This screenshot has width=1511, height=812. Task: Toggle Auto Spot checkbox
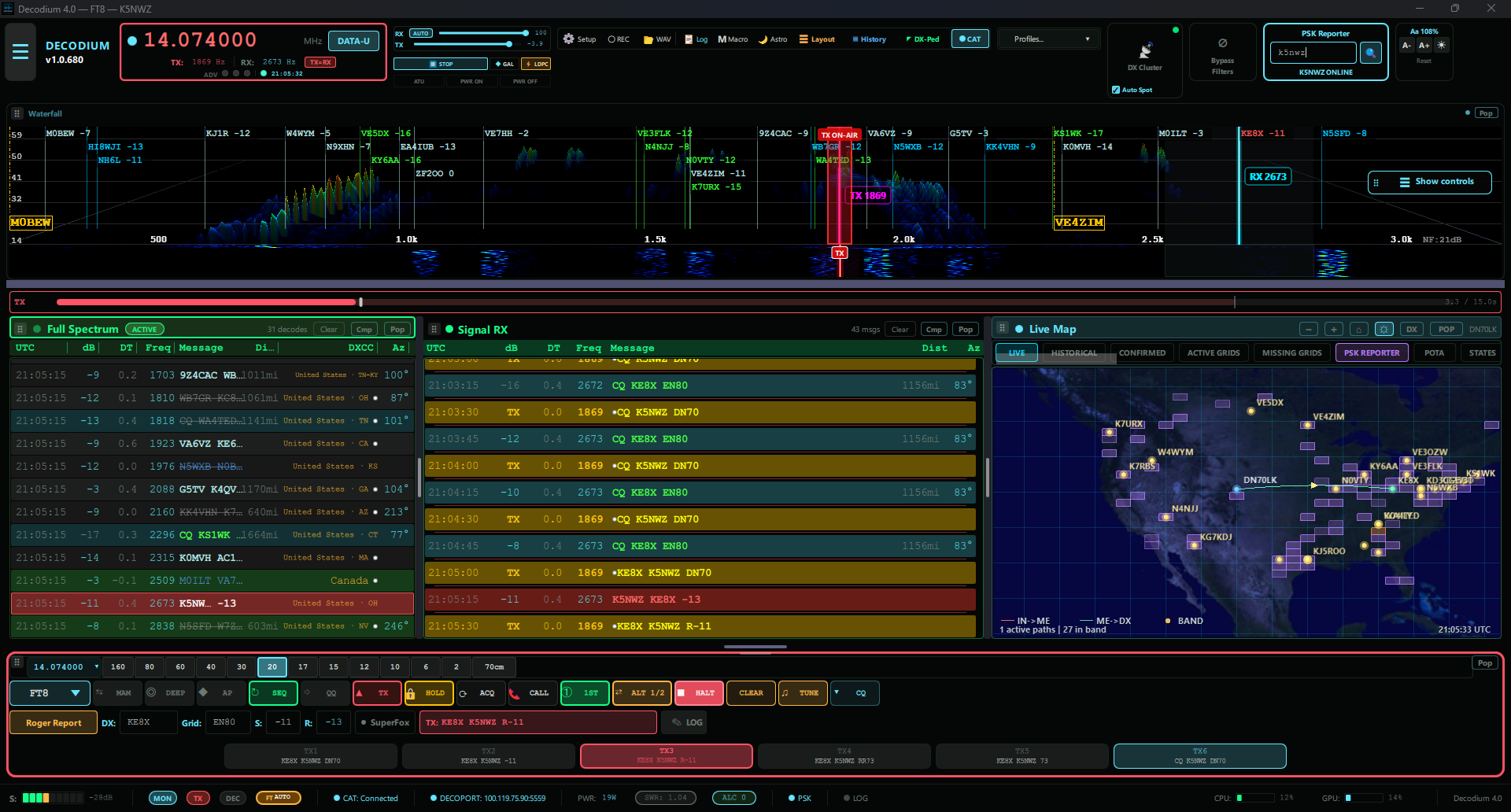point(1116,90)
